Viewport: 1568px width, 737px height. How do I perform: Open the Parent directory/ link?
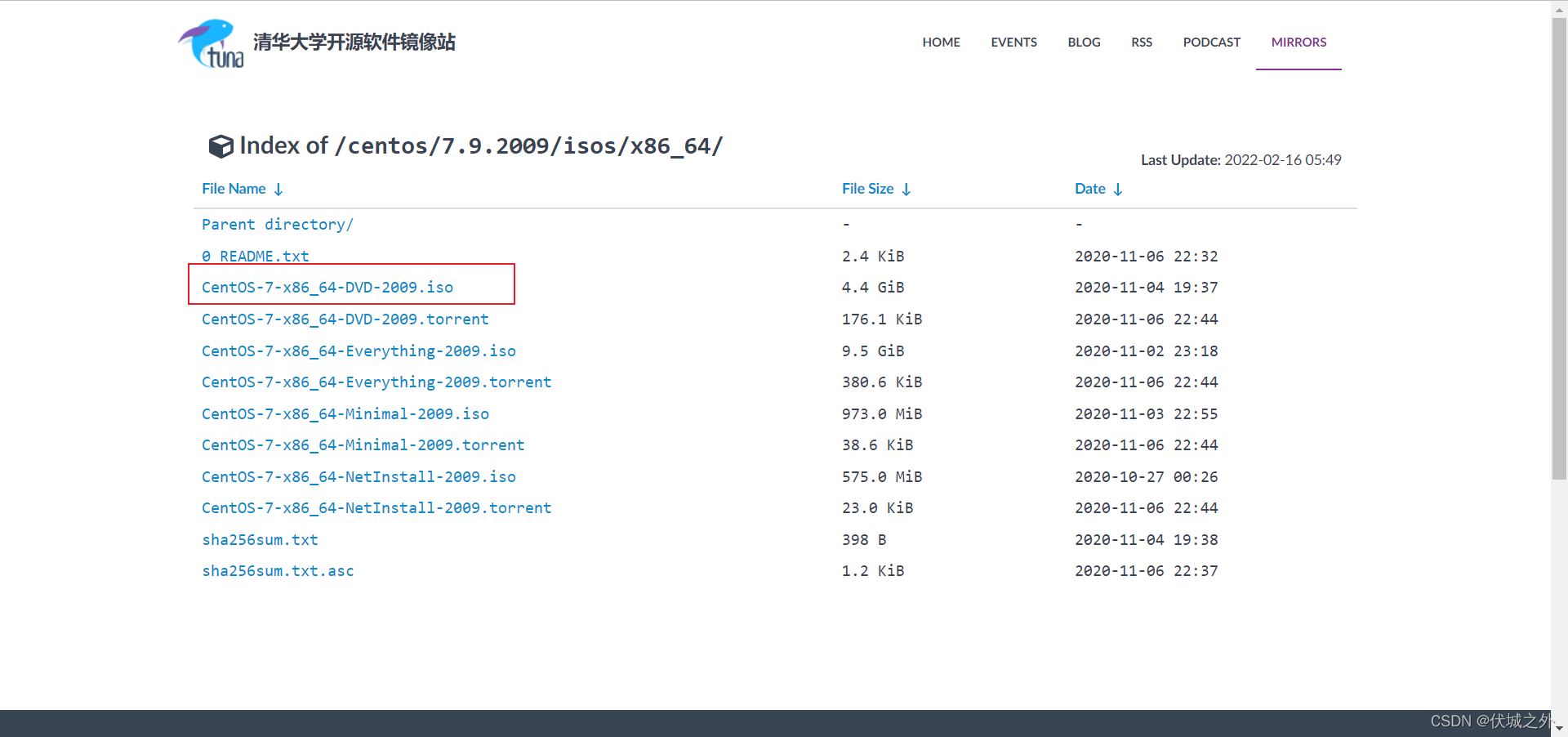278,225
